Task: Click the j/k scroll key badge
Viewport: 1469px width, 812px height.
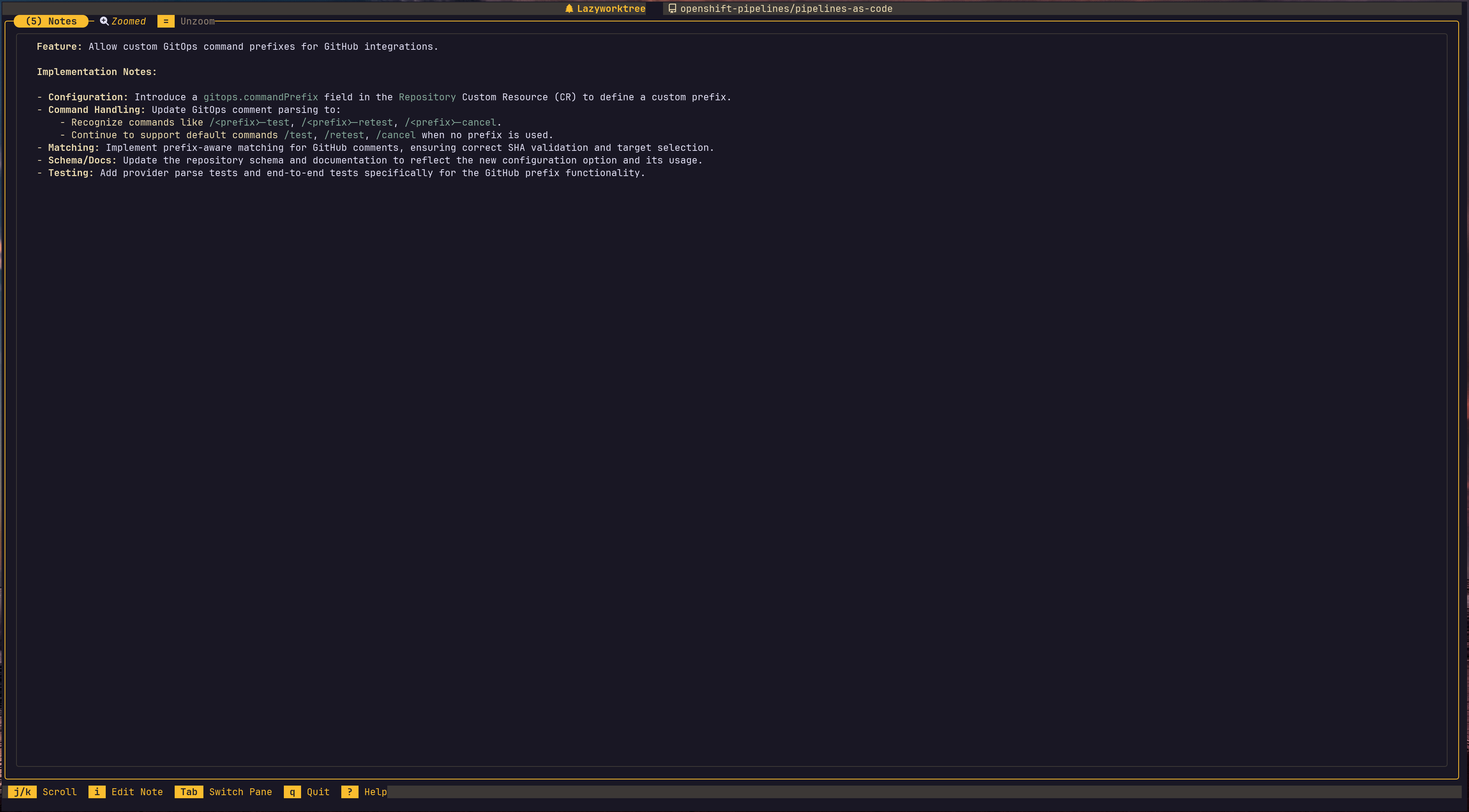Action: [x=22, y=791]
